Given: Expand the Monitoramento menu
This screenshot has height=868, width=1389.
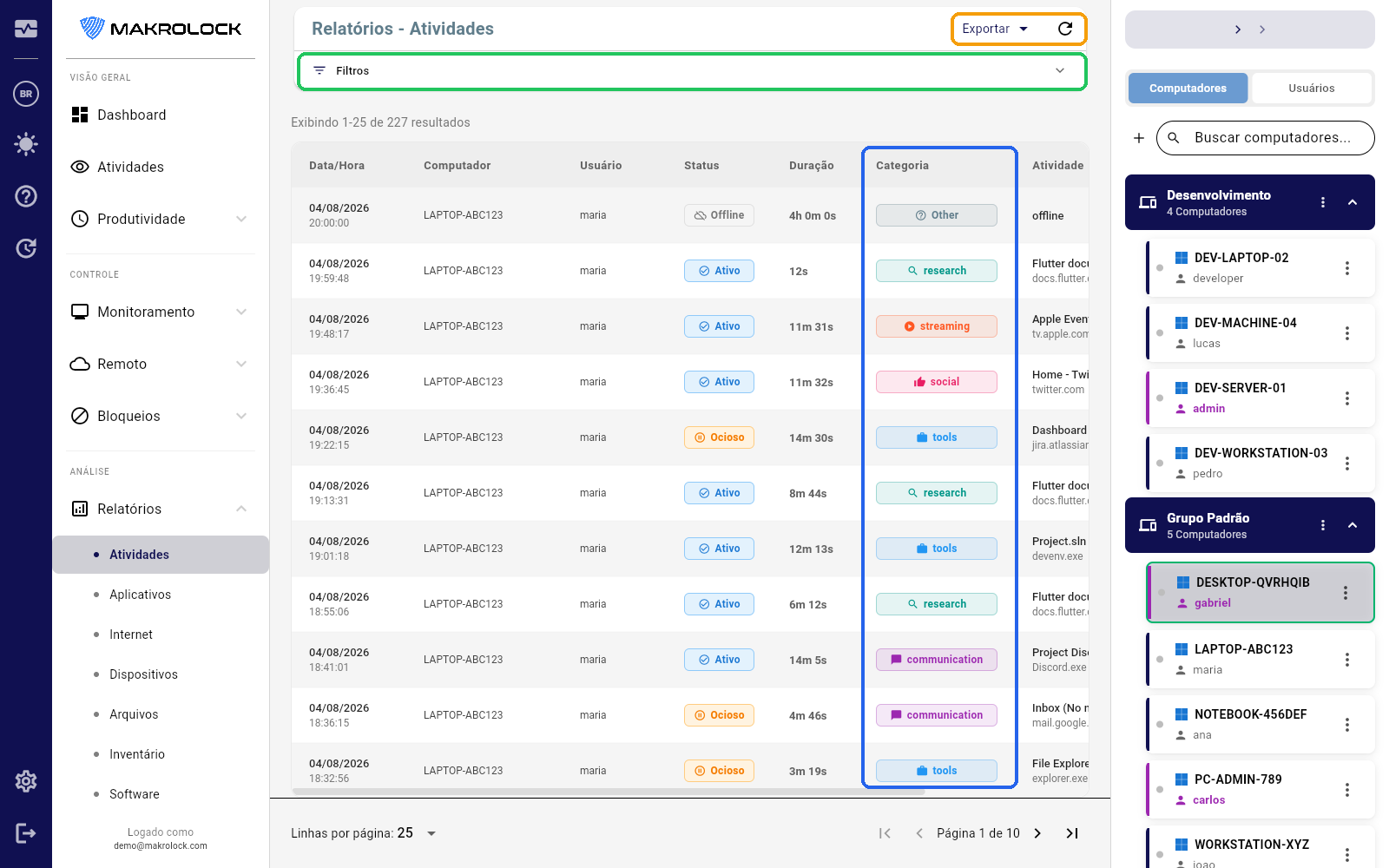Looking at the screenshot, I should coord(161,312).
